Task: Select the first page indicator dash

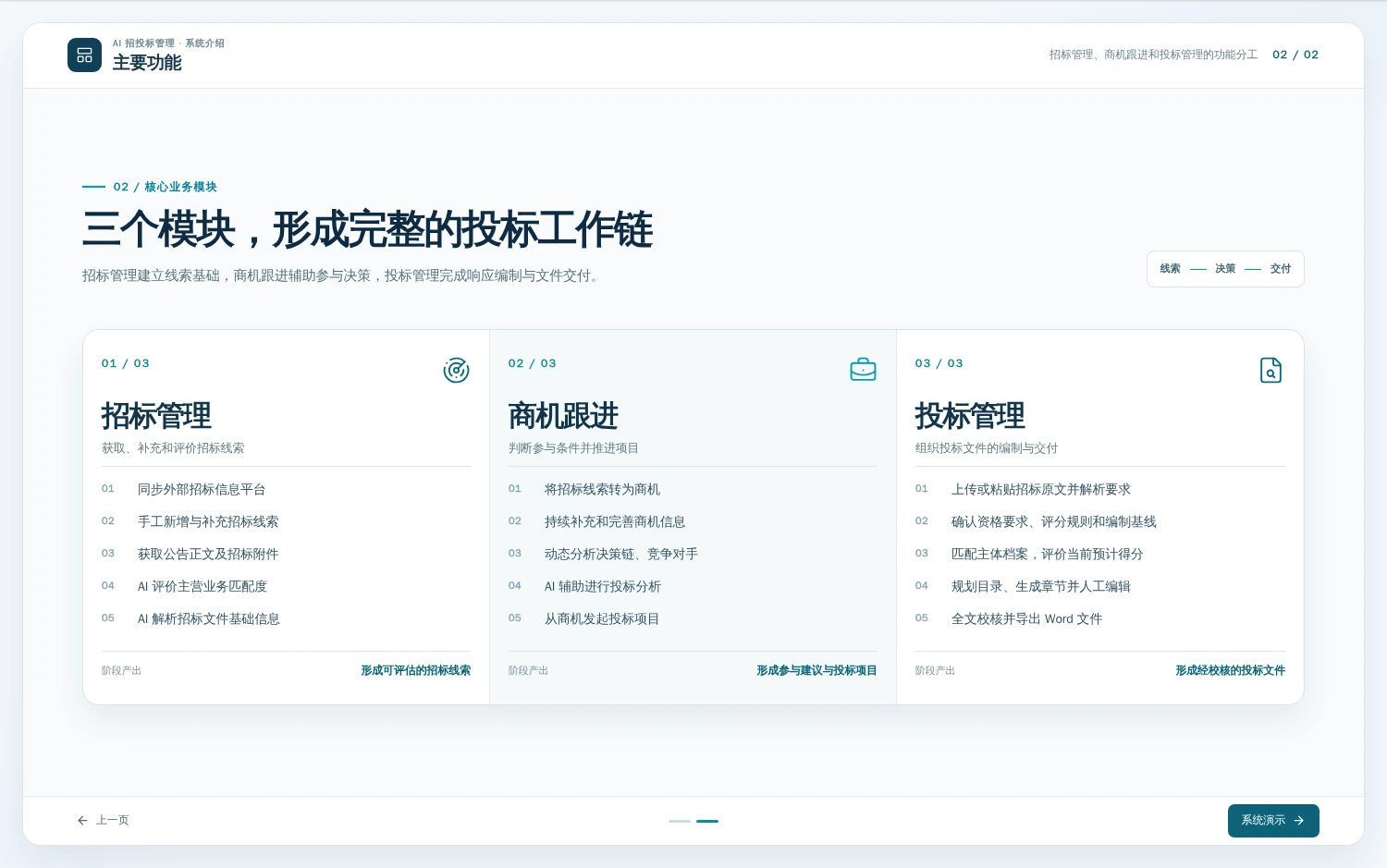Action: [x=680, y=821]
